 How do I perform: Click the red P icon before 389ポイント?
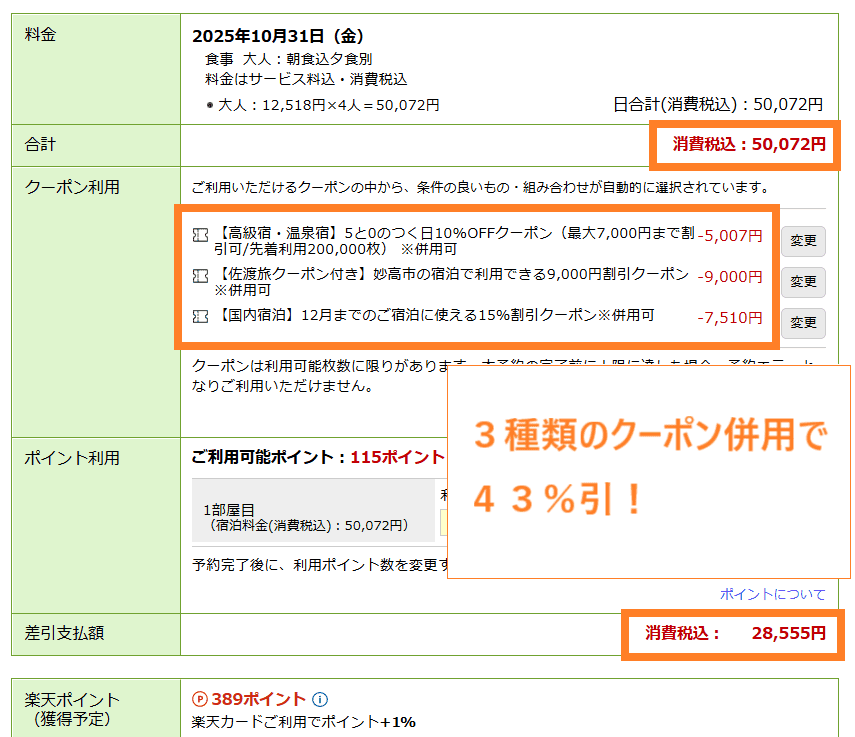point(200,700)
